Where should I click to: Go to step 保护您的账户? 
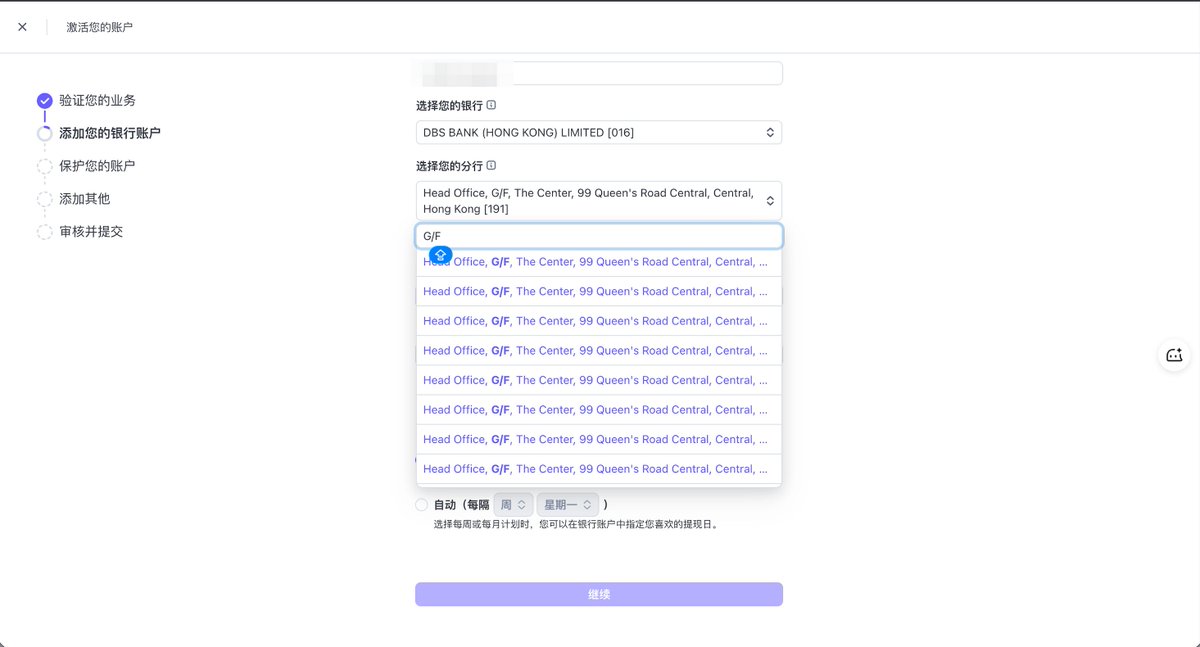click(97, 166)
